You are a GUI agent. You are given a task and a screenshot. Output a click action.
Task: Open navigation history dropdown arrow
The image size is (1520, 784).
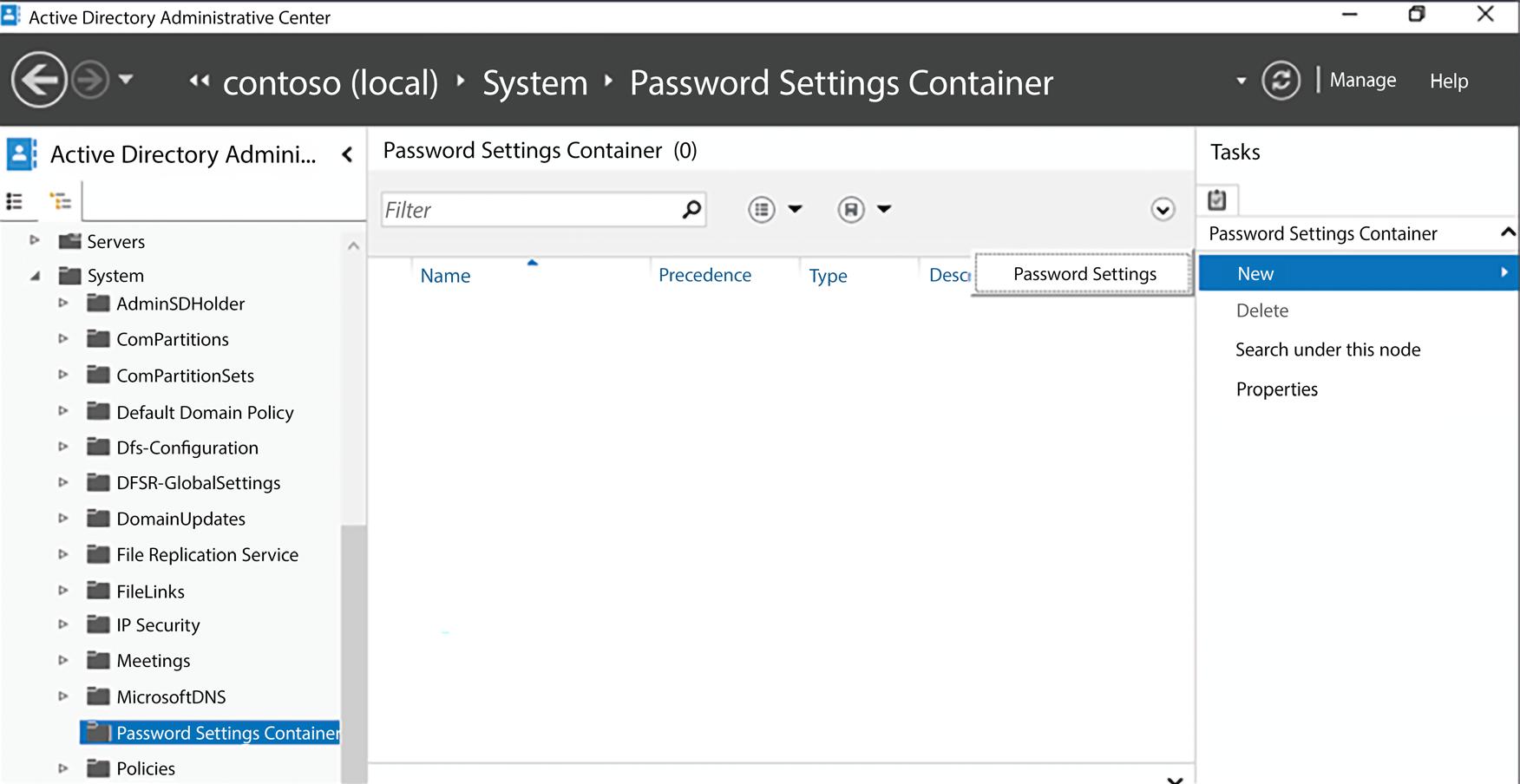(x=126, y=79)
